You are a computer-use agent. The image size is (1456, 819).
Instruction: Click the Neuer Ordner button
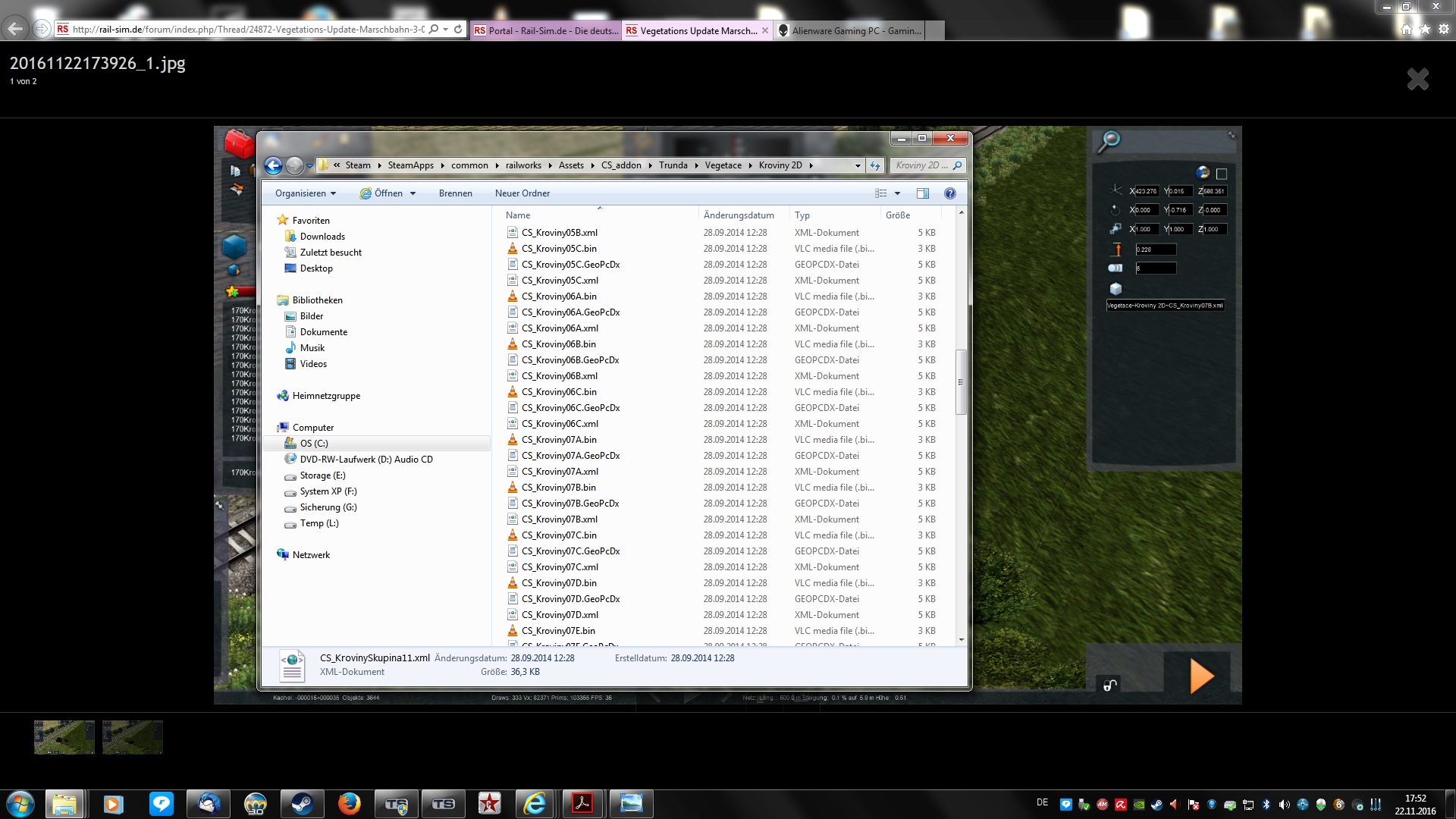[x=522, y=193]
